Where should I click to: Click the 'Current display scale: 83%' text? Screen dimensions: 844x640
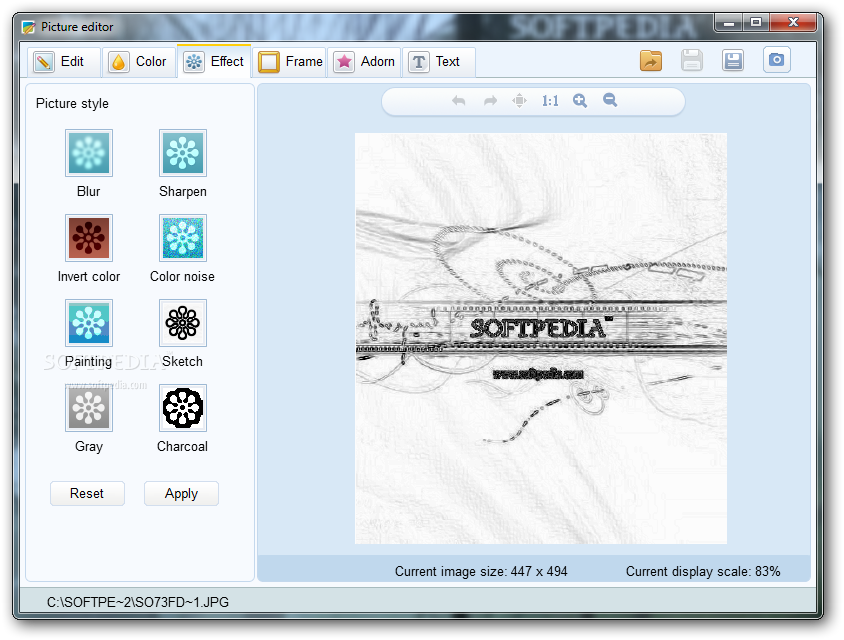point(703,571)
